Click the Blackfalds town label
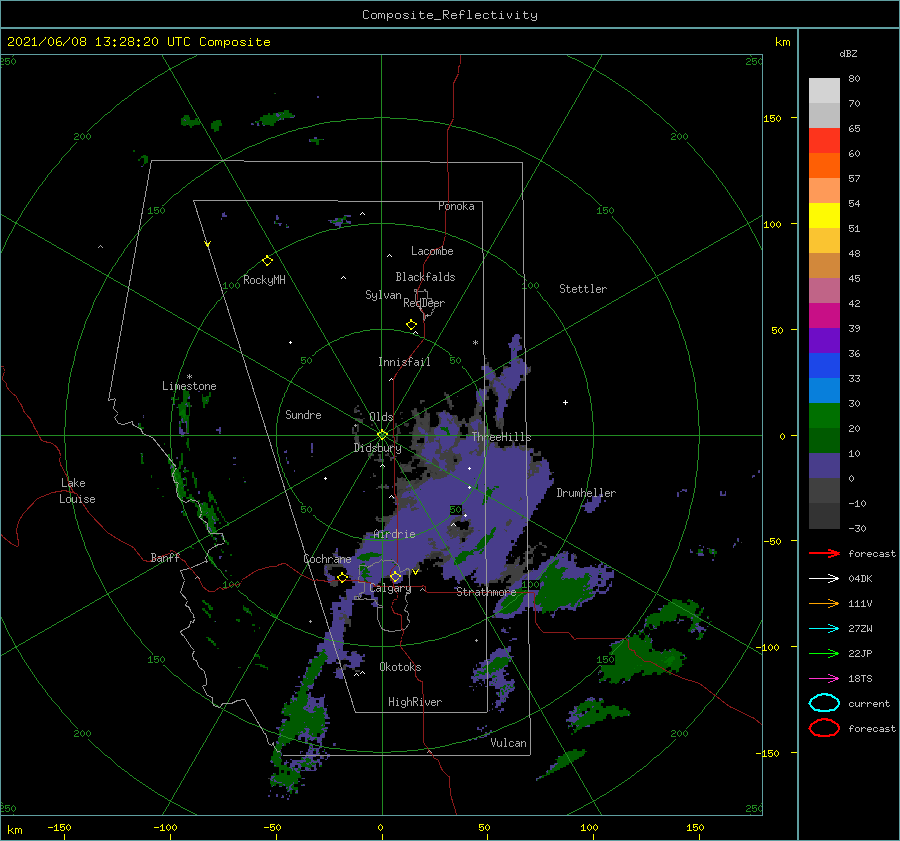900x841 pixels. [x=425, y=277]
